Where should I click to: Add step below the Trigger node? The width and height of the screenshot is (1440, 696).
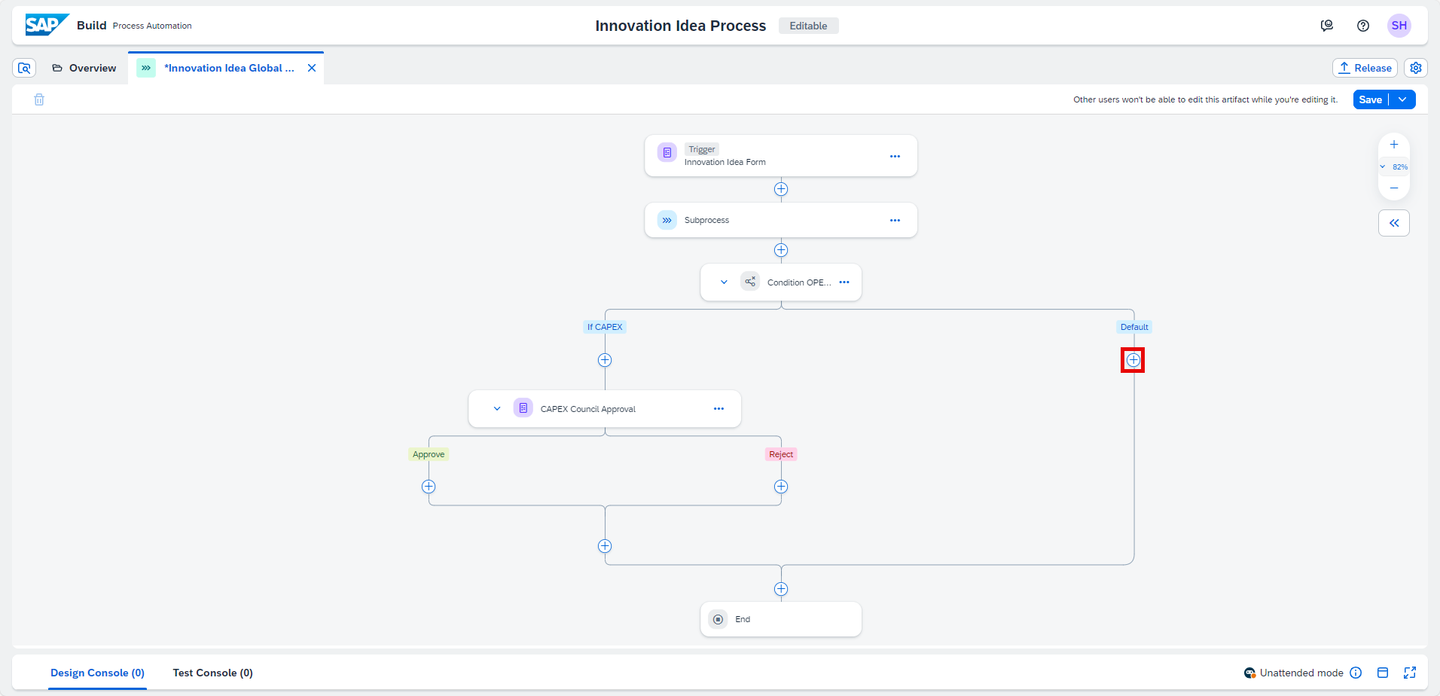pyautogui.click(x=781, y=189)
